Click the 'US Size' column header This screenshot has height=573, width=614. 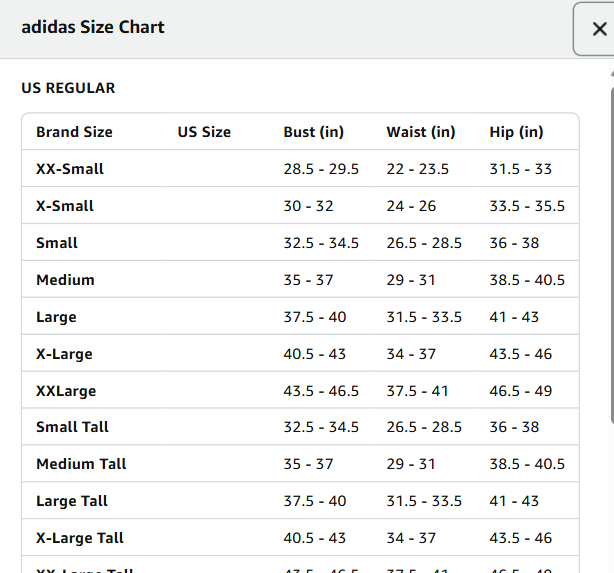coord(204,132)
